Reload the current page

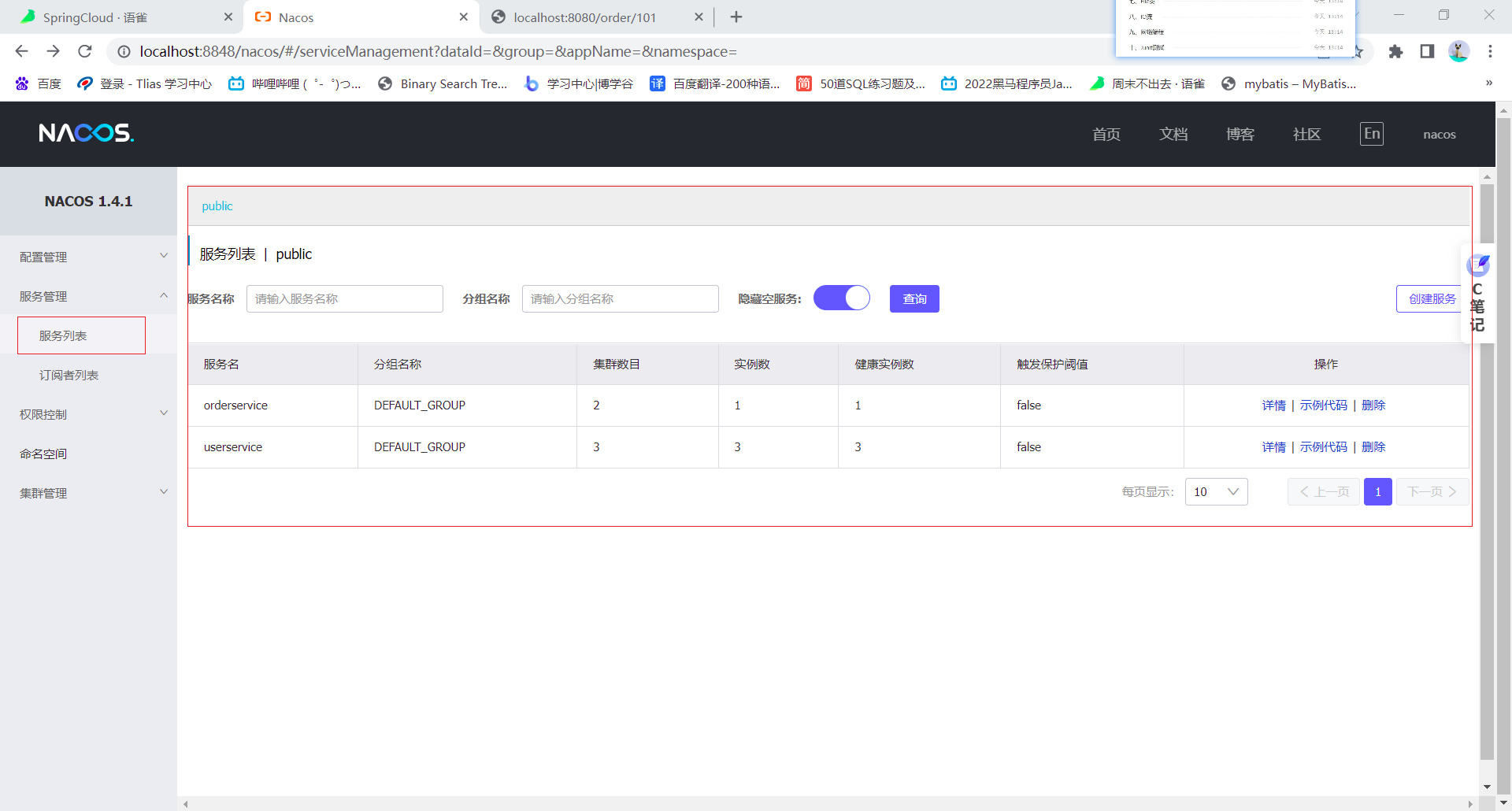pyautogui.click(x=85, y=51)
